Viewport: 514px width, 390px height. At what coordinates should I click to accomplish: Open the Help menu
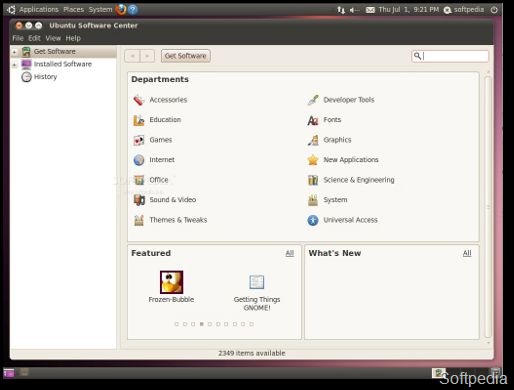(73, 38)
